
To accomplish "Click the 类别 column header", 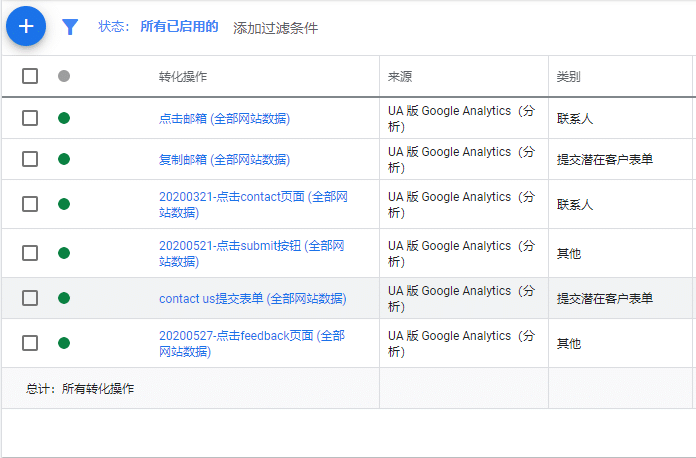I will pyautogui.click(x=569, y=77).
